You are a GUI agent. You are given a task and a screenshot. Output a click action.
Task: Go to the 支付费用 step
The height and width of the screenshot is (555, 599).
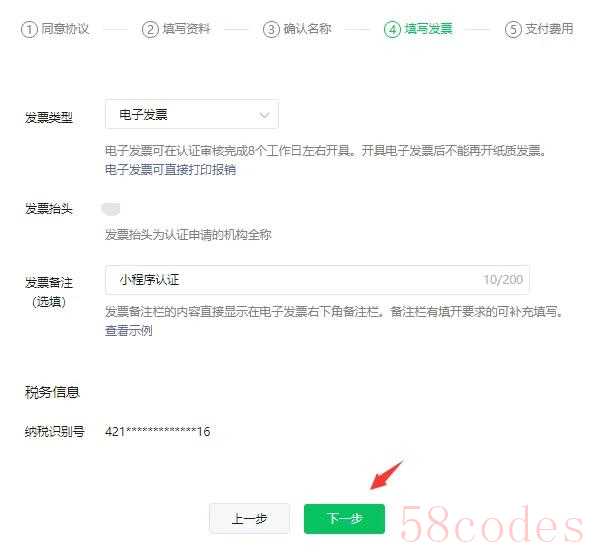[549, 29]
